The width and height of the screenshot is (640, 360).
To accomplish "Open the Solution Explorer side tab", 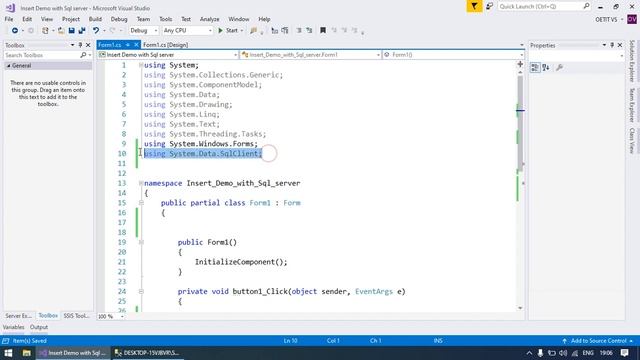I will [x=632, y=61].
